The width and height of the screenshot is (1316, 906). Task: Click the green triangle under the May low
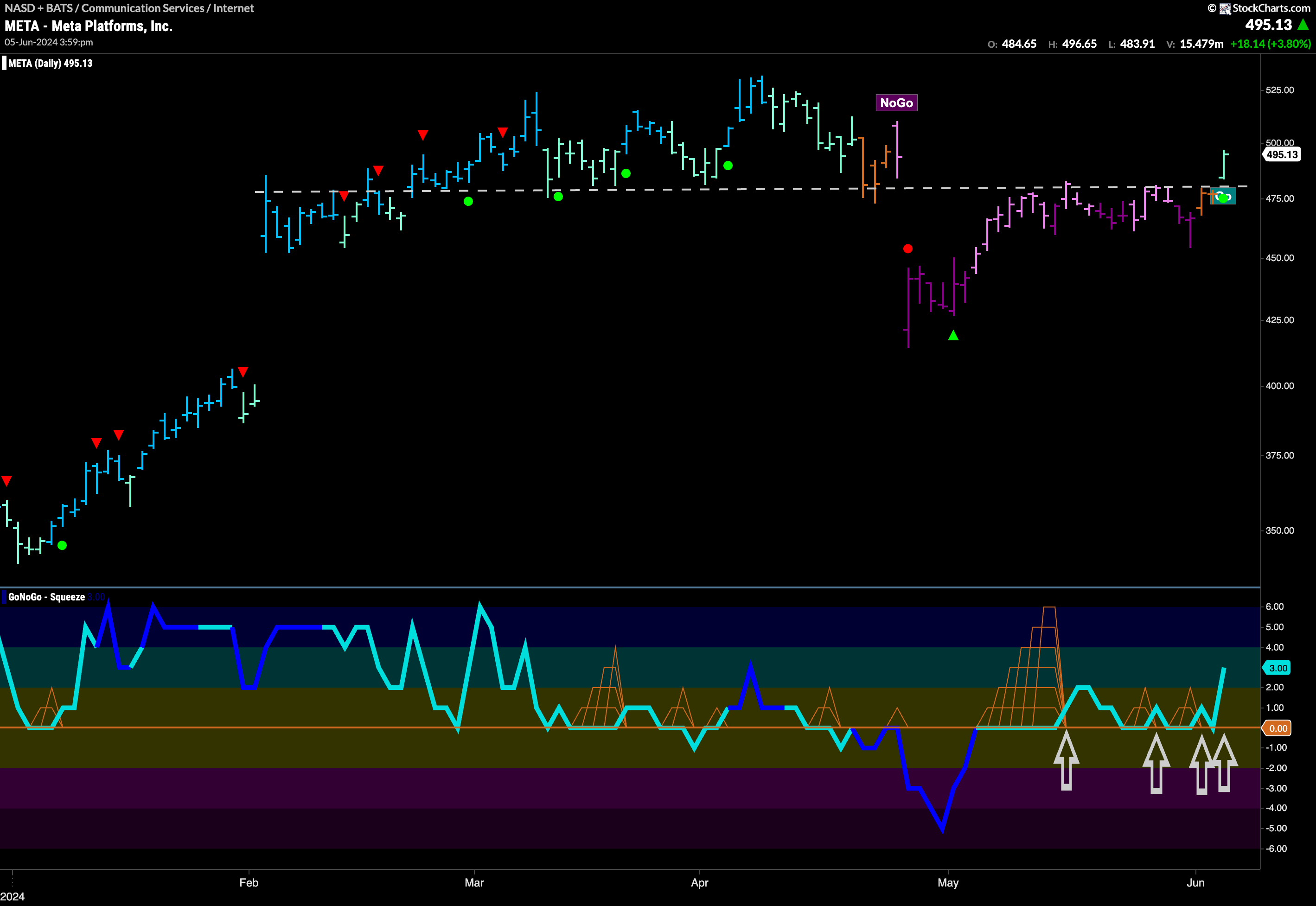coord(953,336)
